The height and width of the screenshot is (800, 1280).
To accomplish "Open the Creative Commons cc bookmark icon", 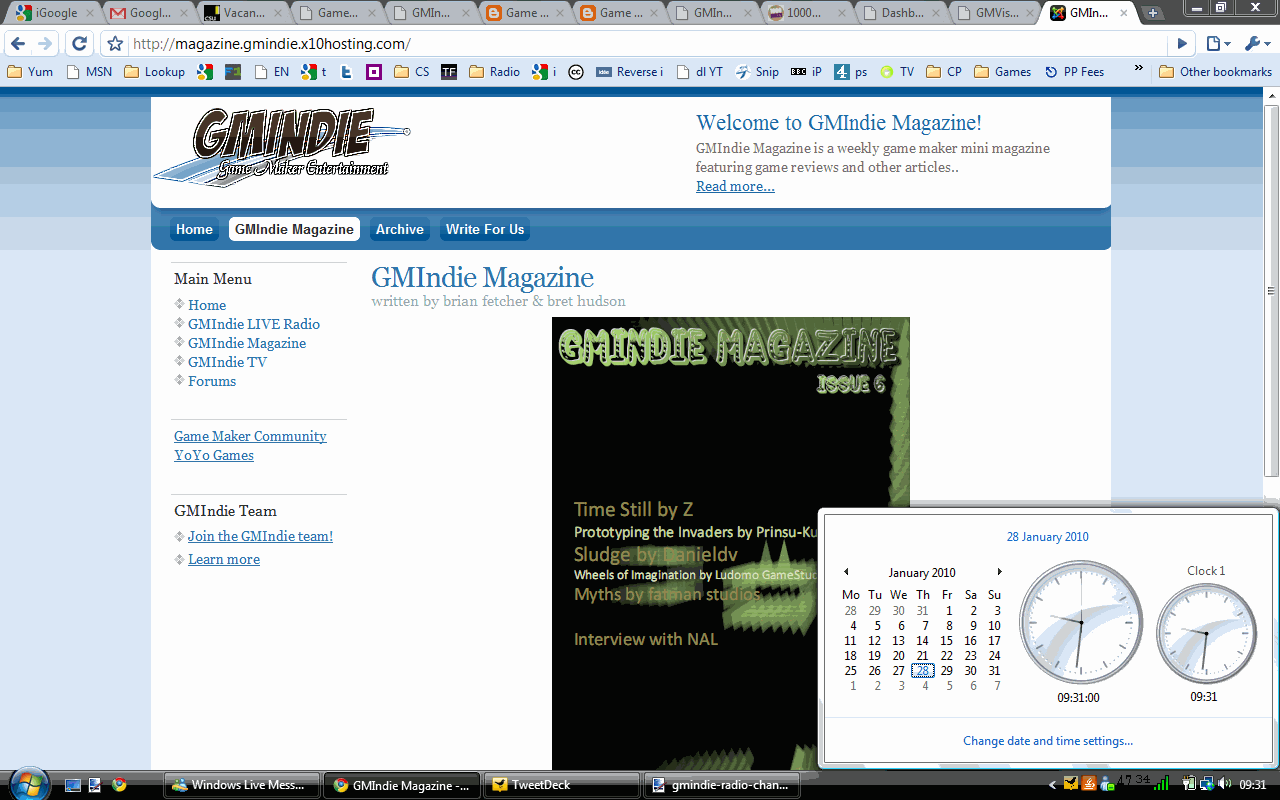I will [x=576, y=72].
